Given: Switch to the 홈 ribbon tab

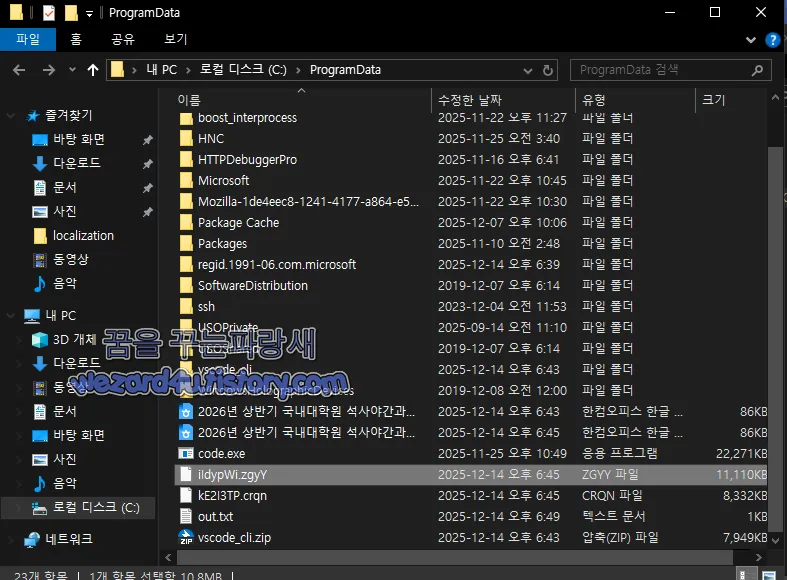Looking at the screenshot, I should (76, 39).
